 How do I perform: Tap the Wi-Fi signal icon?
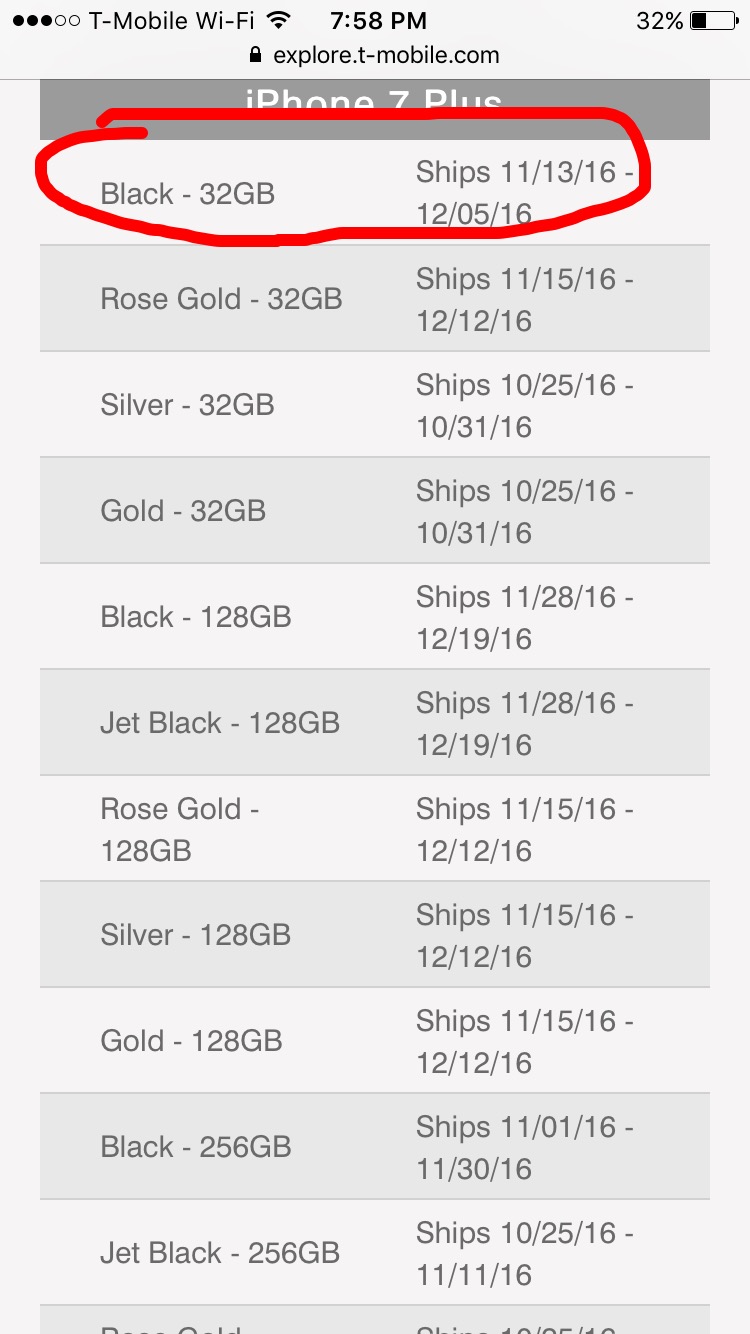click(x=279, y=20)
